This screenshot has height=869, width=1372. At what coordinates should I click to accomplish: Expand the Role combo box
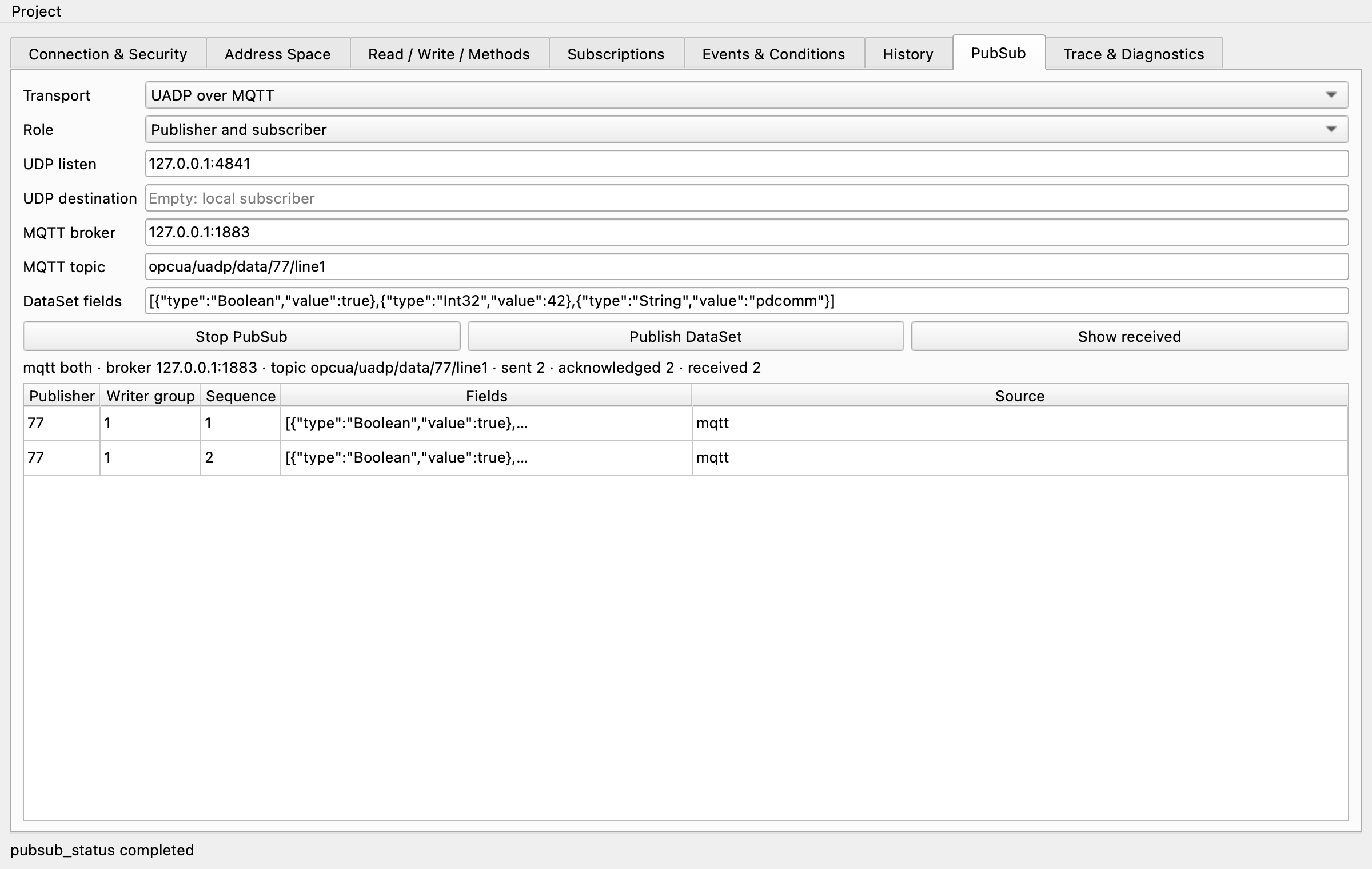point(747,129)
